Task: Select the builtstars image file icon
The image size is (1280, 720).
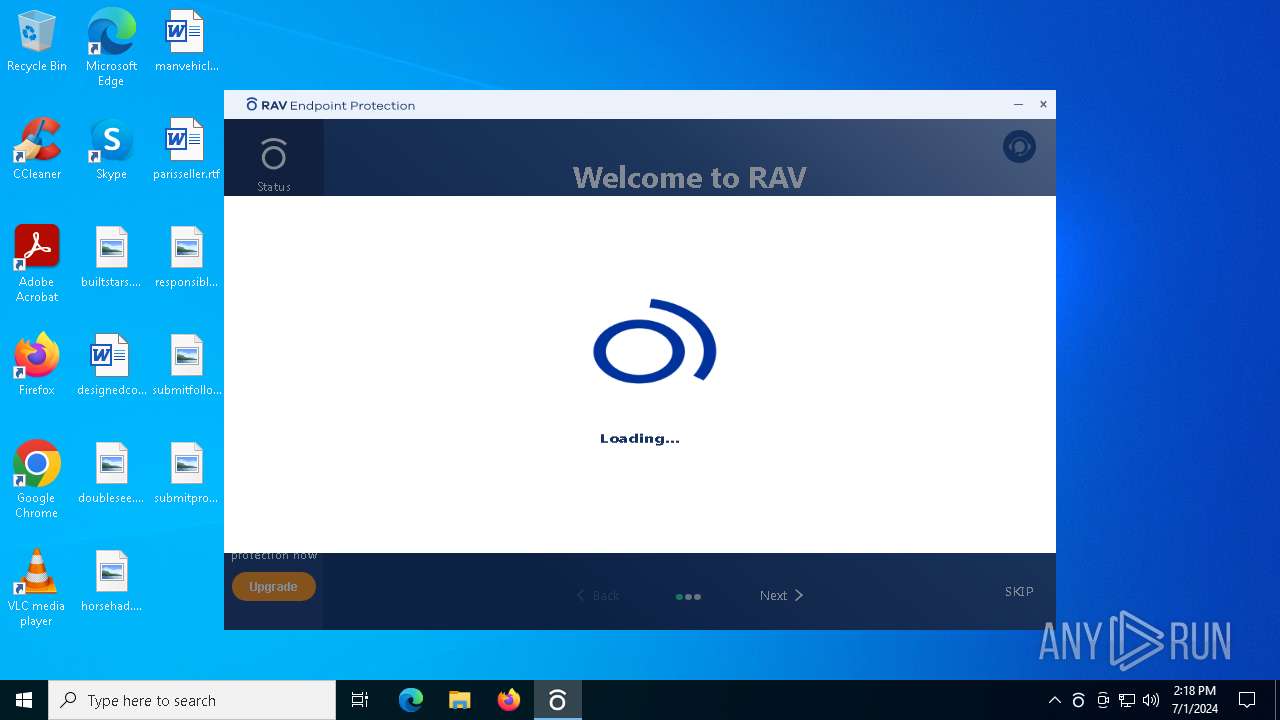Action: point(111,257)
